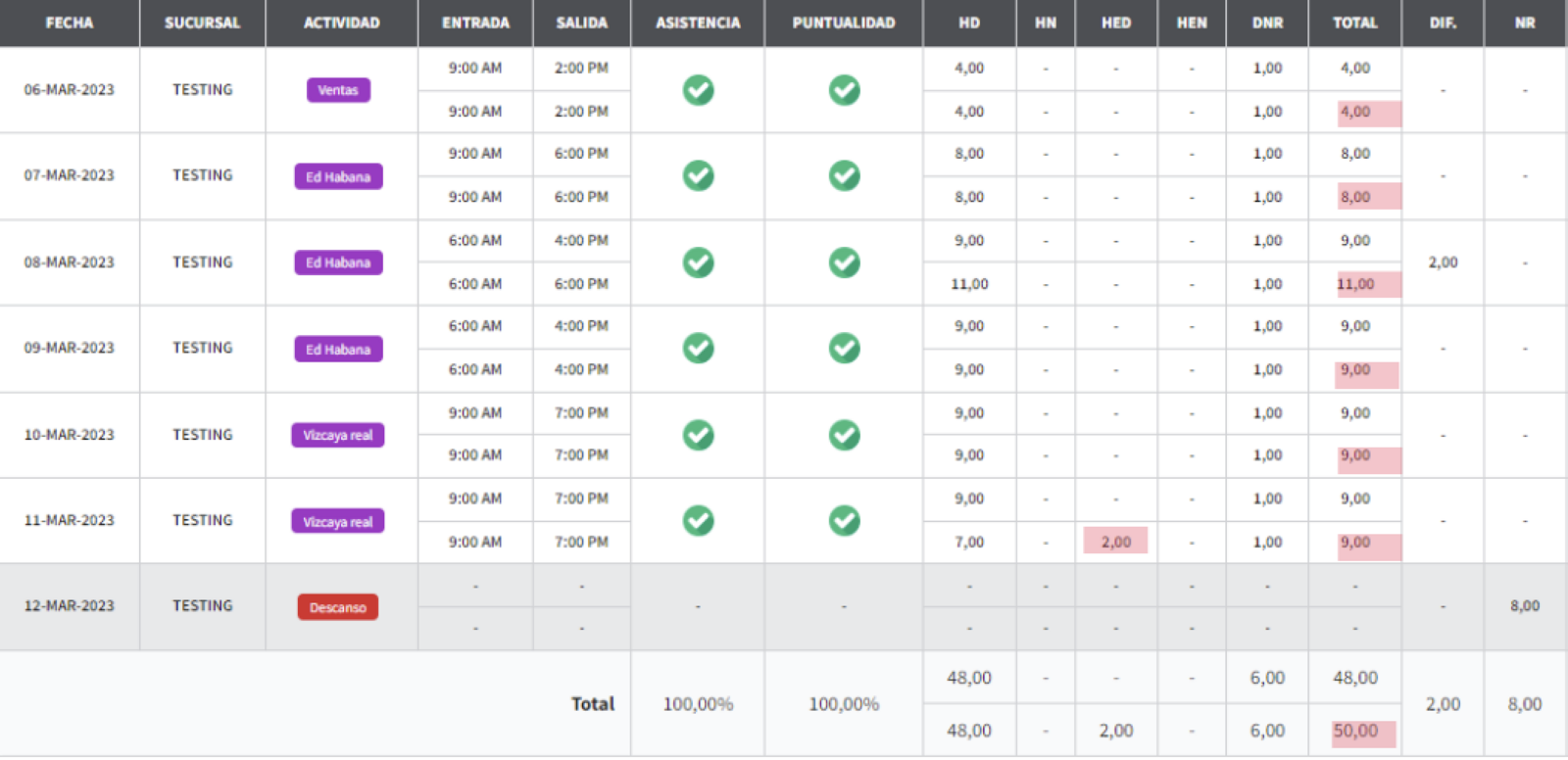1568x760 pixels.
Task: Click attendance checkmark for 06-MAR-2023
Action: click(x=698, y=90)
